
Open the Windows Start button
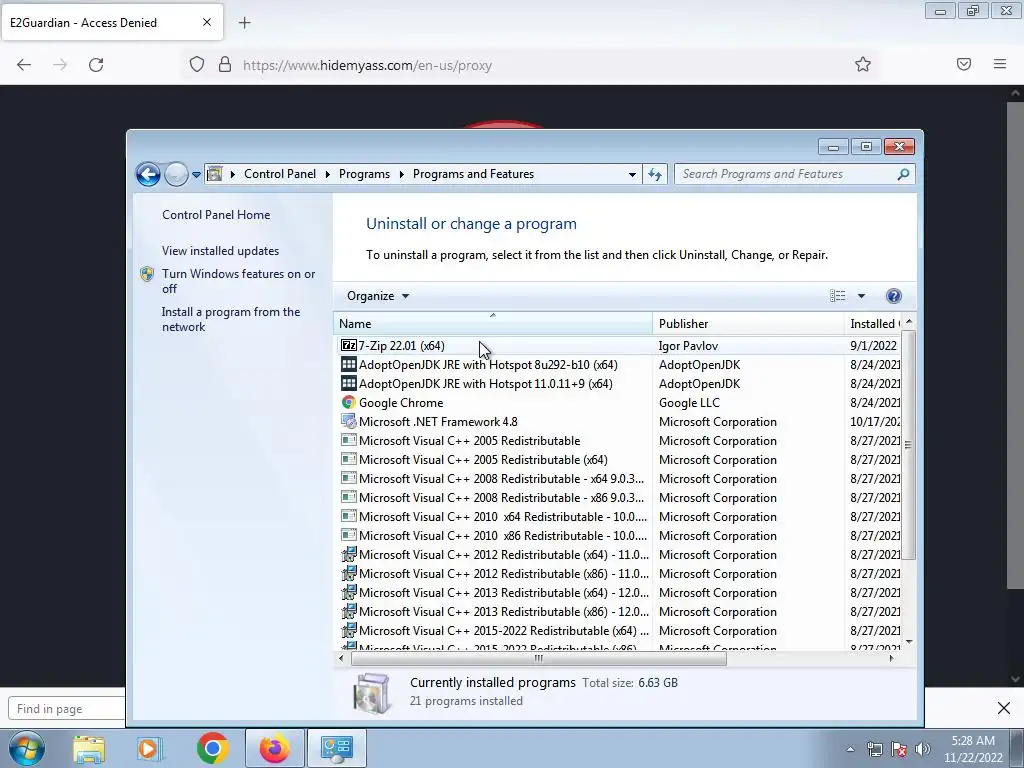(26, 748)
